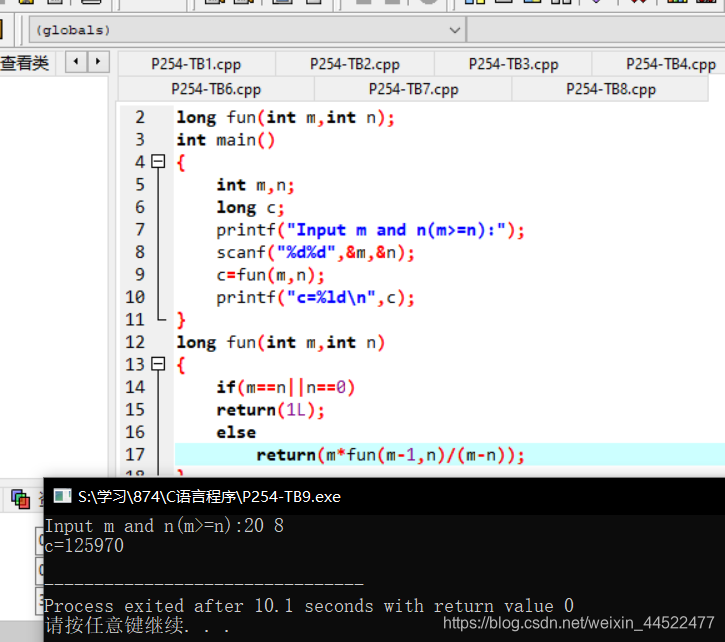Viewport: 725px width, 642px height.
Task: Click the console window icon in P254-TB9.exe title bar
Action: [62, 496]
